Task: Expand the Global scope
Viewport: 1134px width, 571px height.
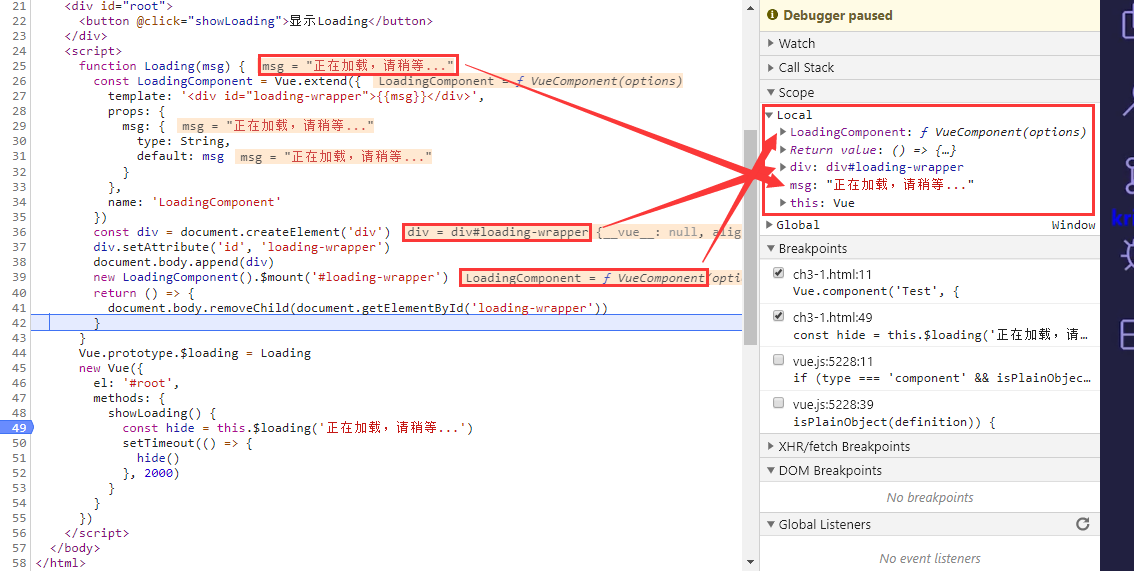Action: (x=770, y=225)
